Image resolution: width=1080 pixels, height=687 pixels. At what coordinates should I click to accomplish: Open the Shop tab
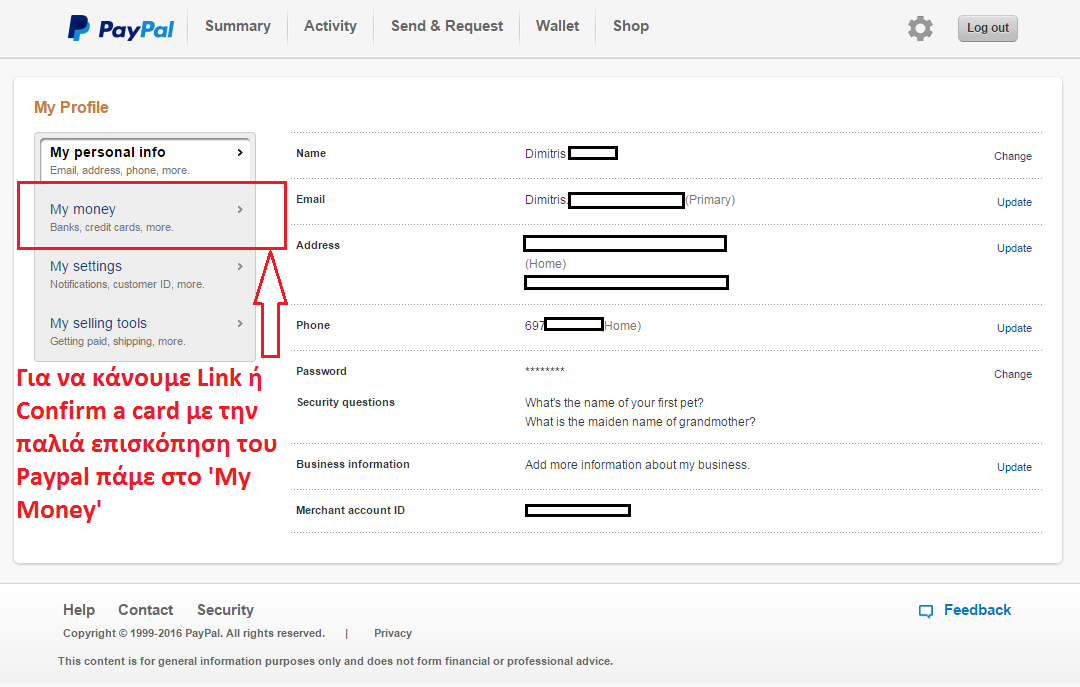pyautogui.click(x=631, y=26)
